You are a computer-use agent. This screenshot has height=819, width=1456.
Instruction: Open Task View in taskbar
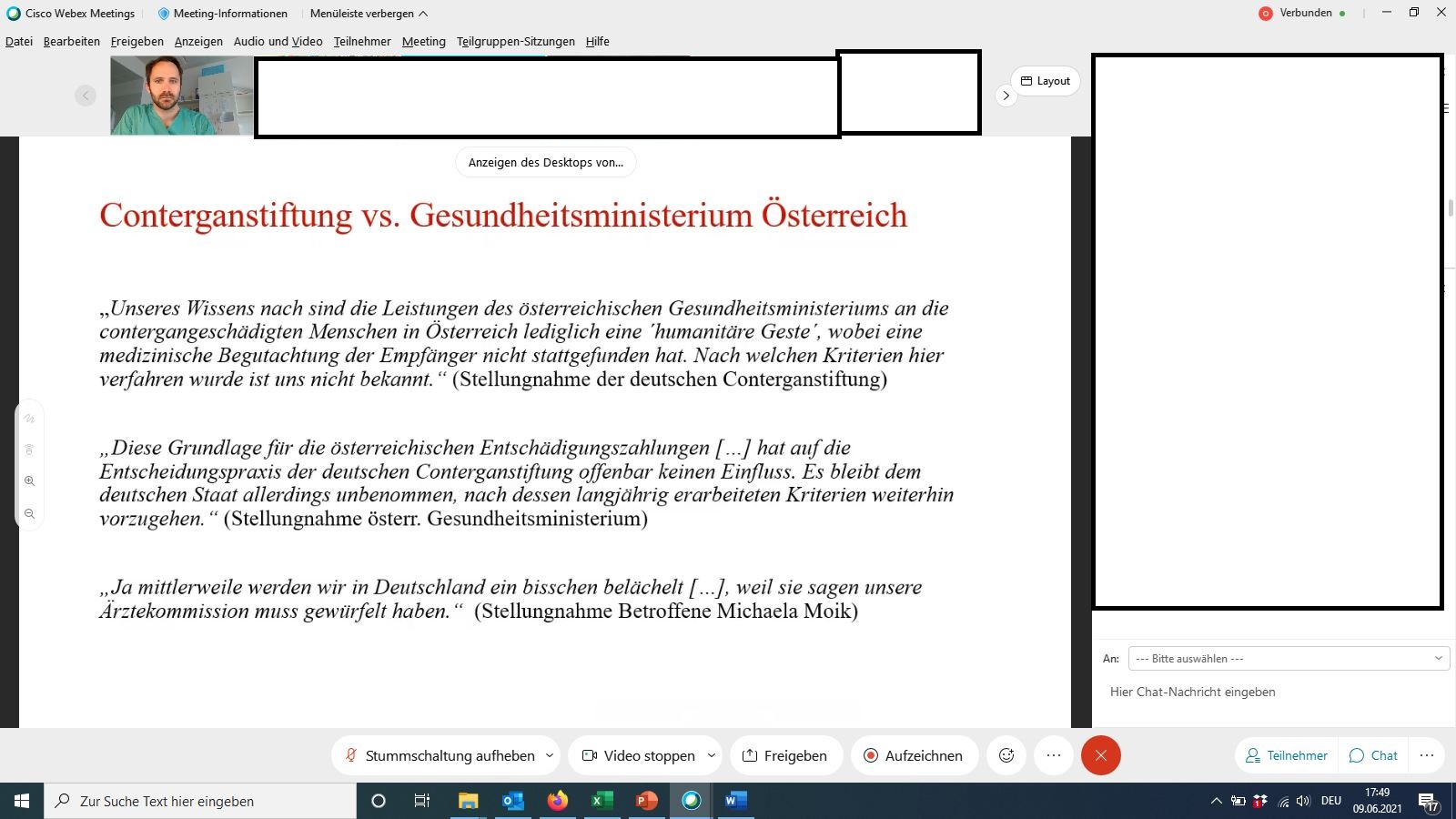click(422, 801)
